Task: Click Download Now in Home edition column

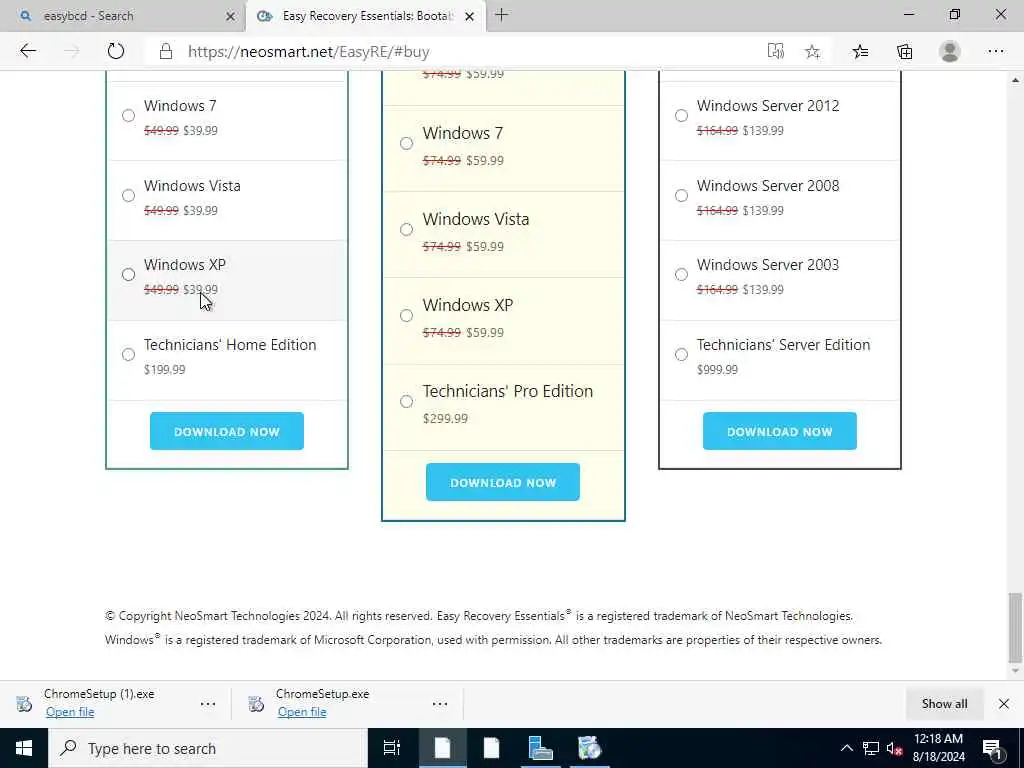Action: 227,431
